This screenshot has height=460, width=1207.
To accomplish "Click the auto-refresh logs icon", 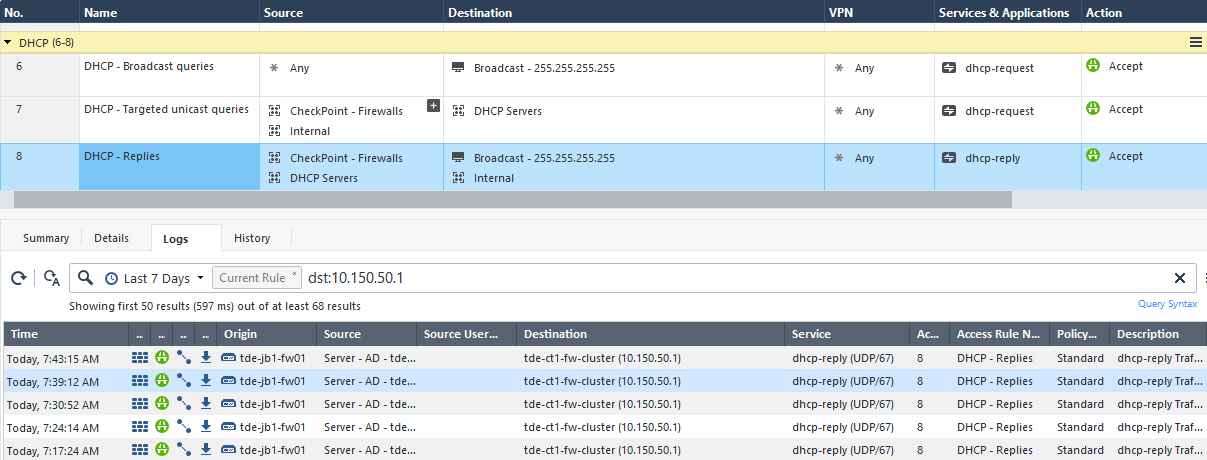I will coord(52,278).
